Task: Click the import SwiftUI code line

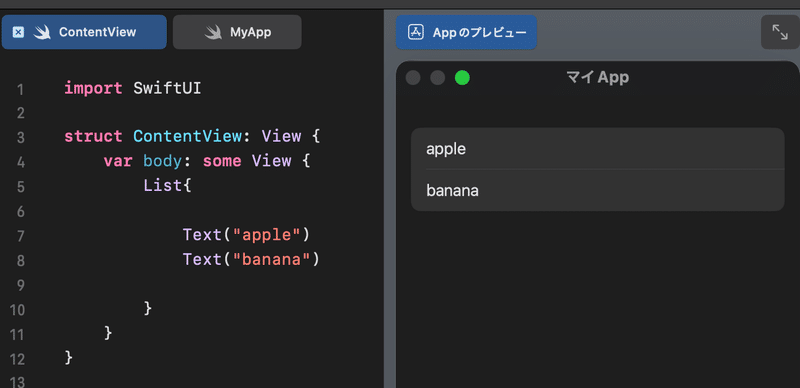Action: 133,88
